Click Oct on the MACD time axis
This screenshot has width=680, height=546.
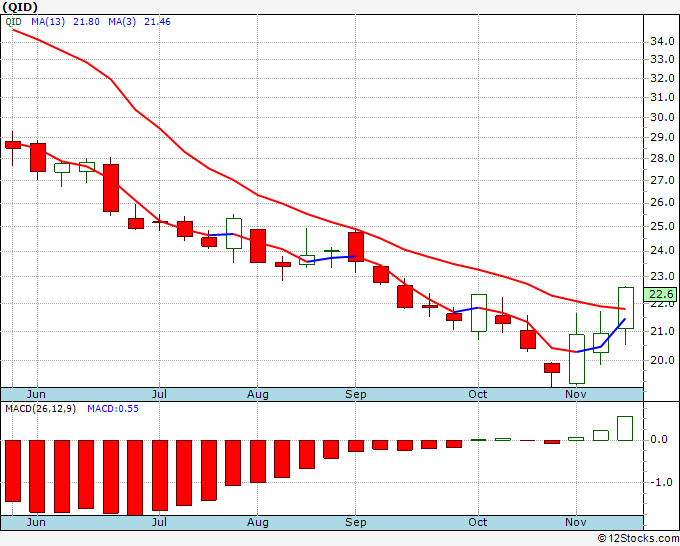pyautogui.click(x=477, y=522)
